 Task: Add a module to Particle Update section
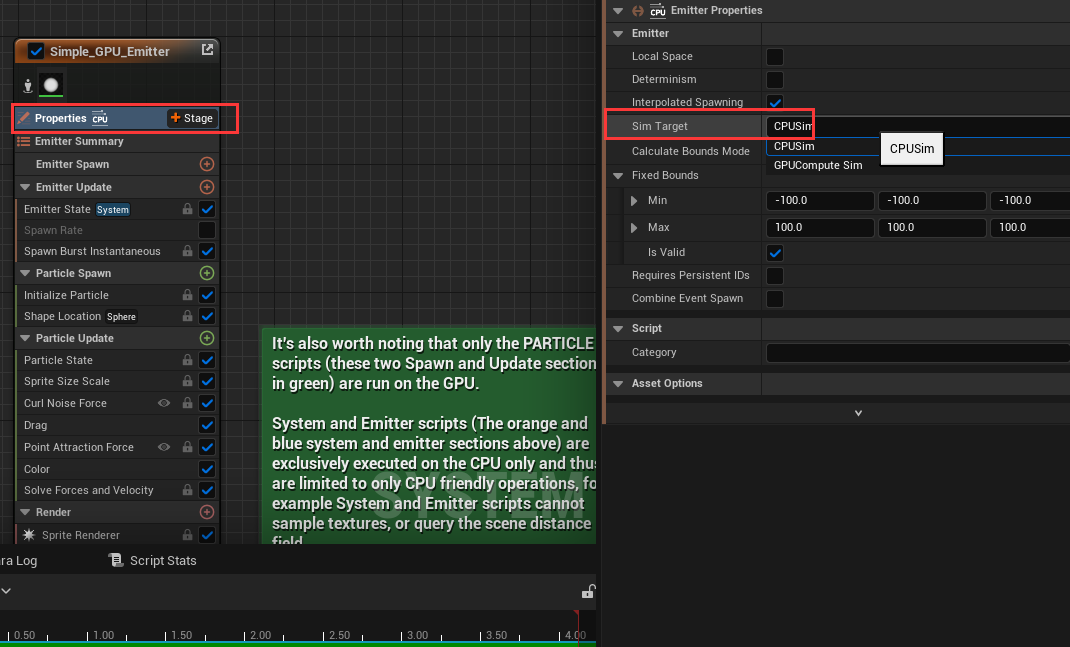pyautogui.click(x=207, y=338)
